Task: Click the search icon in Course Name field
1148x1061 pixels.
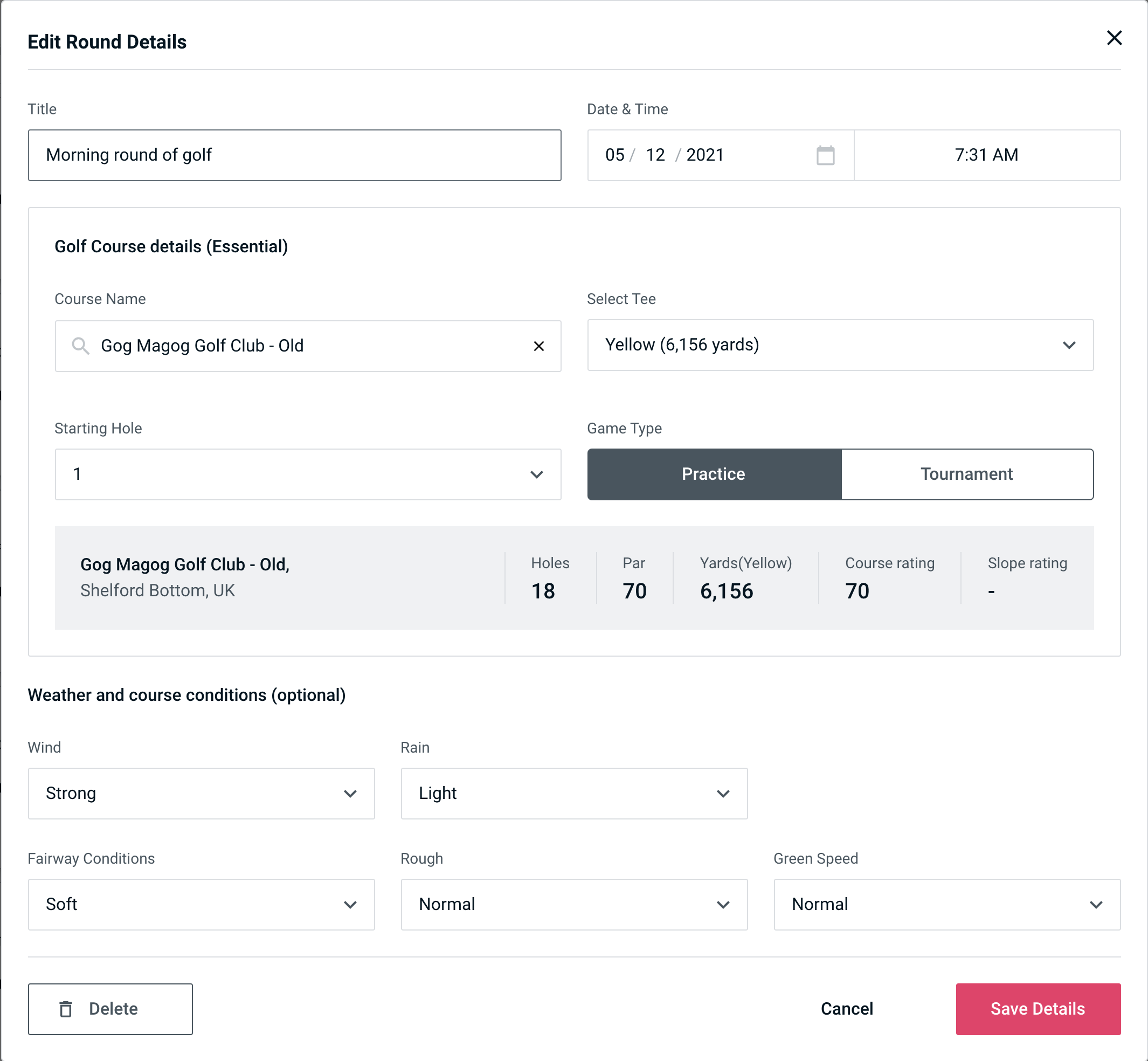Action: (x=80, y=346)
